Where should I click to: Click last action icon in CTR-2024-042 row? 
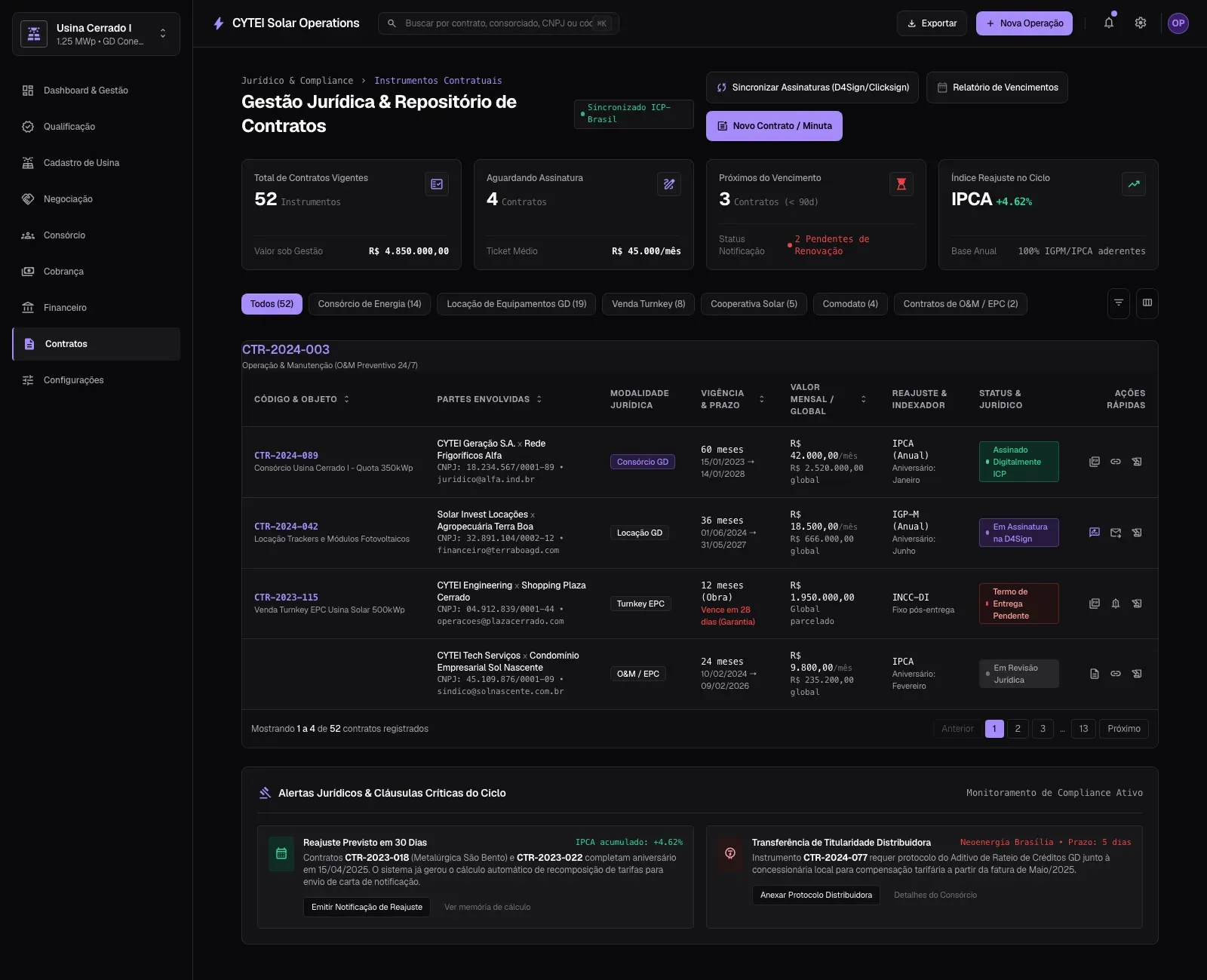pos(1137,533)
